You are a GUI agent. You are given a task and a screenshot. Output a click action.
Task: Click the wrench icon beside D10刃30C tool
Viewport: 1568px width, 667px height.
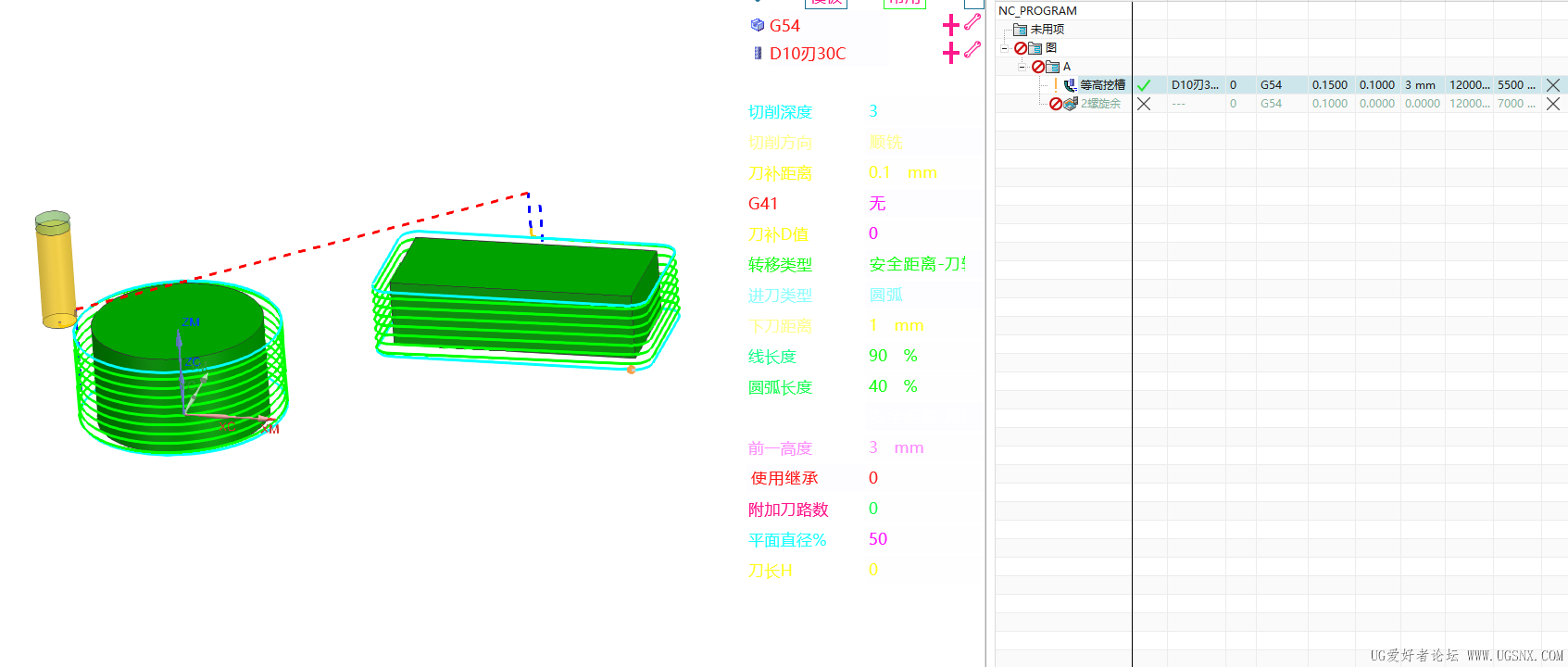pos(972,50)
